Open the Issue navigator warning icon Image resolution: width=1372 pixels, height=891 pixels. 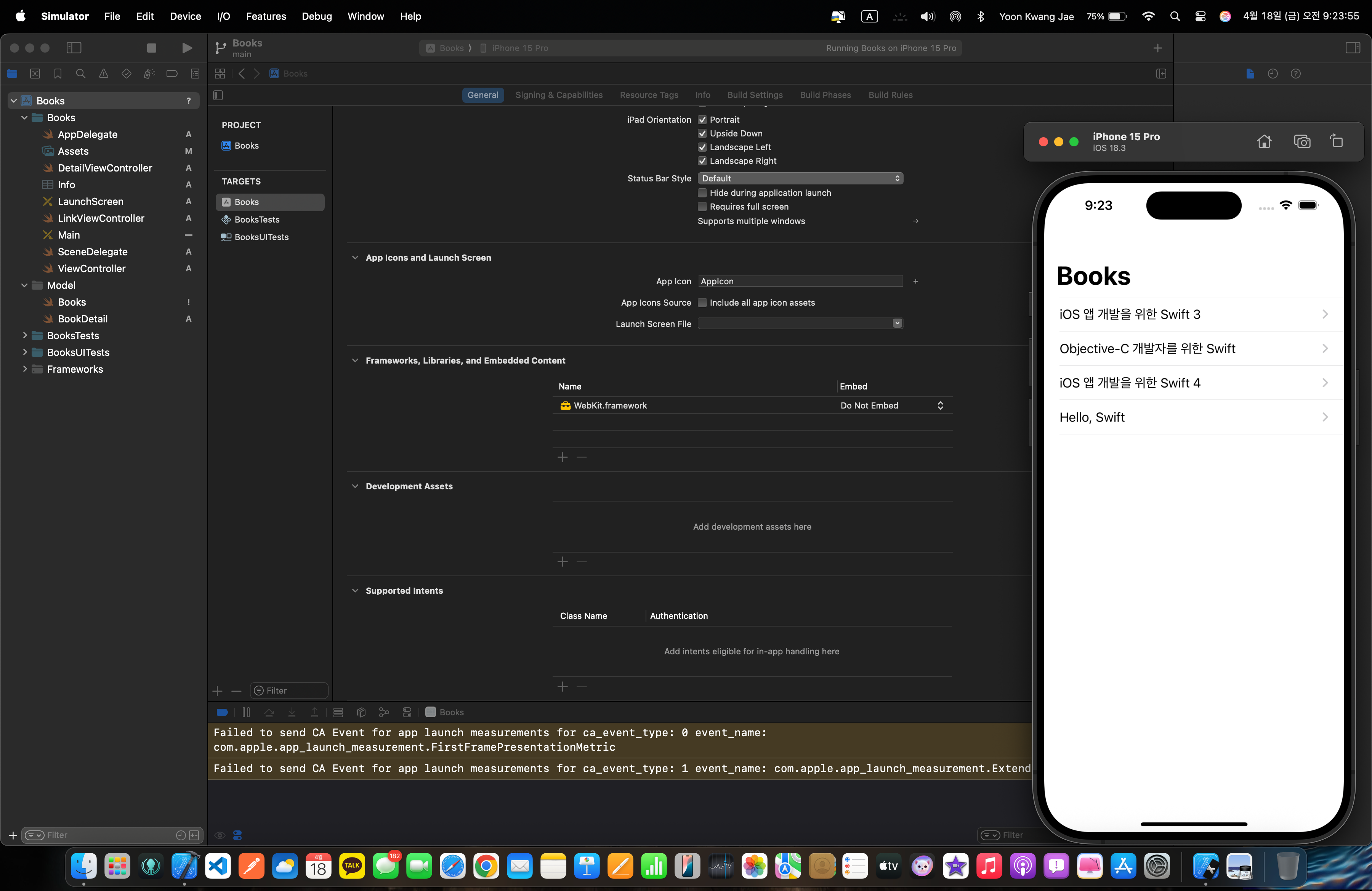tap(104, 74)
